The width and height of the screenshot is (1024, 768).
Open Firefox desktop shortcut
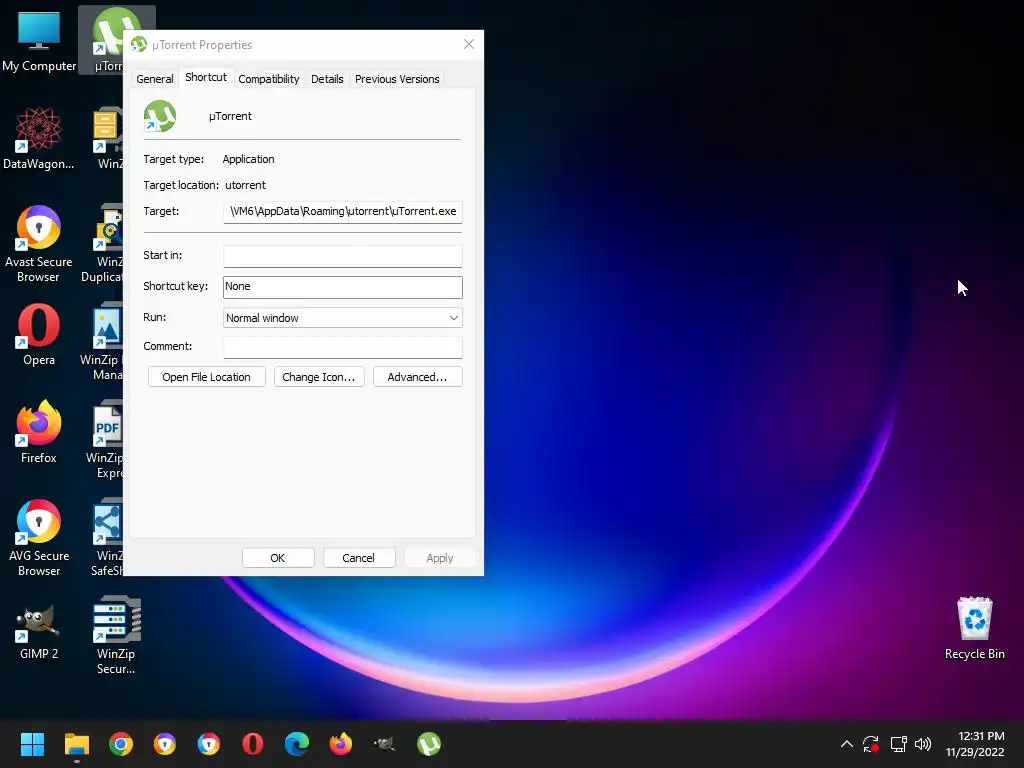(39, 432)
